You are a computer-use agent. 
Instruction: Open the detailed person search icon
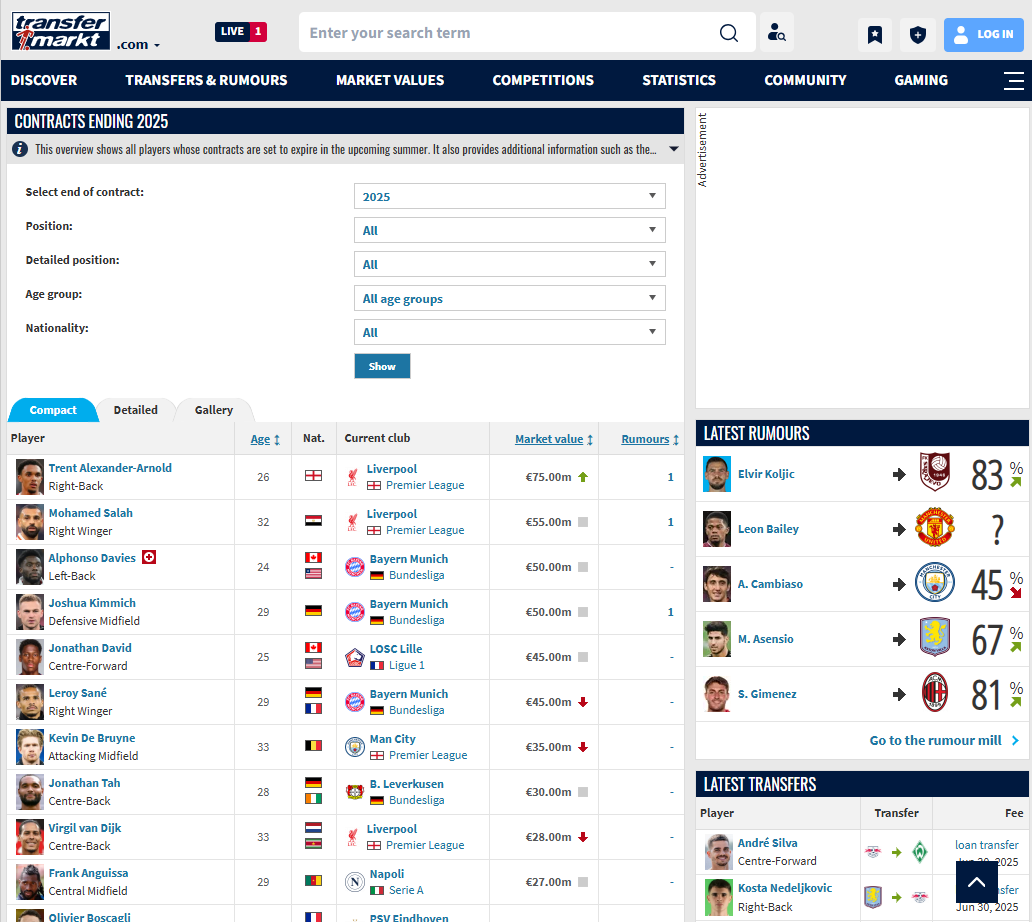click(777, 32)
